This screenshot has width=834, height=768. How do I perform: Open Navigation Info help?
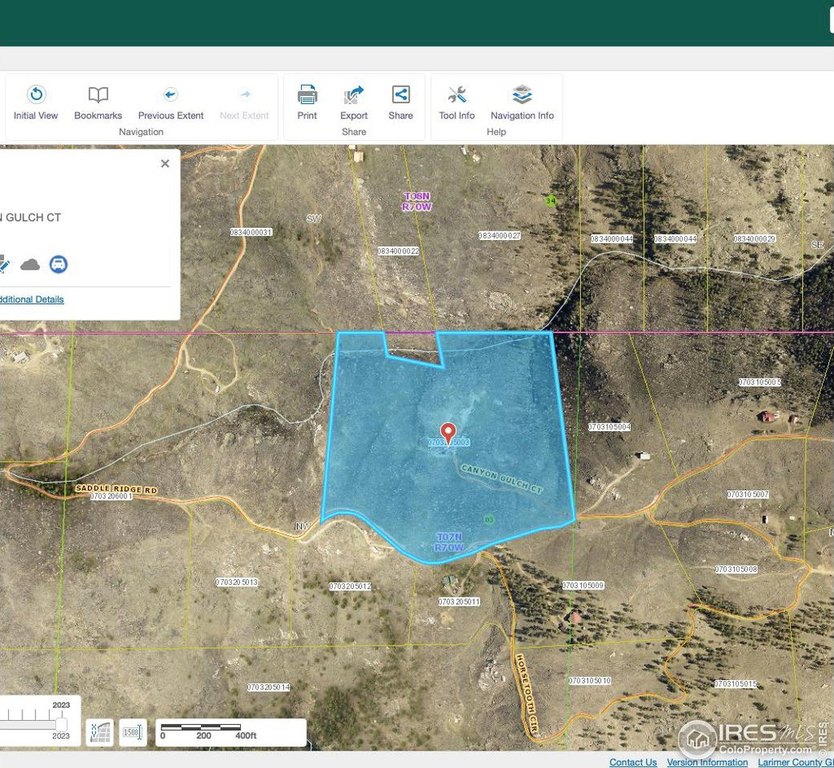click(522, 95)
